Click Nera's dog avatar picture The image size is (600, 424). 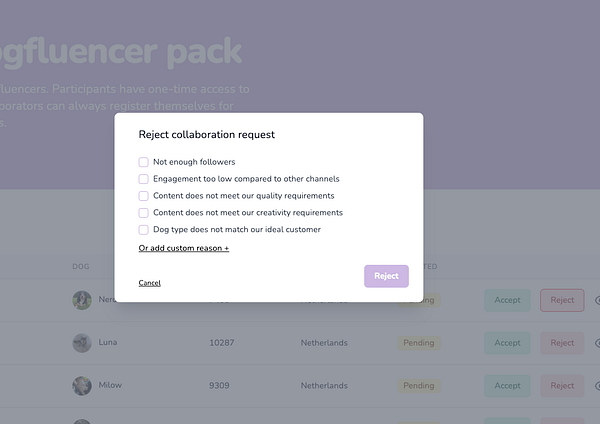(82, 300)
